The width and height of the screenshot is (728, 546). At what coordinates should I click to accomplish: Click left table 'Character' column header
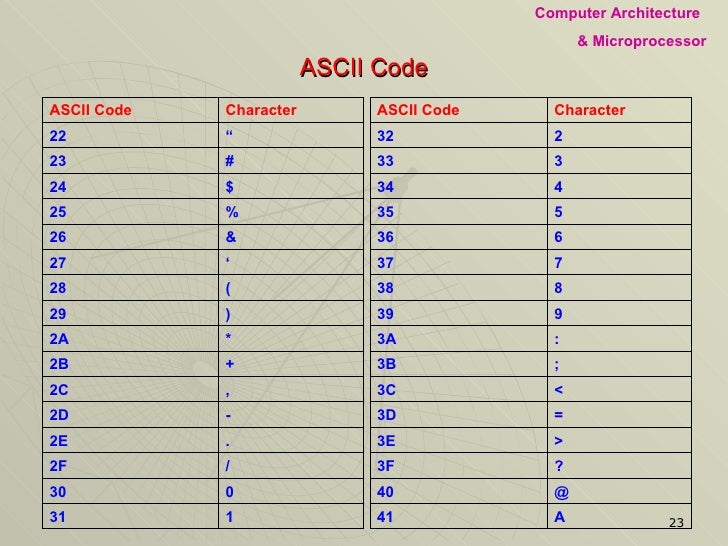click(291, 110)
